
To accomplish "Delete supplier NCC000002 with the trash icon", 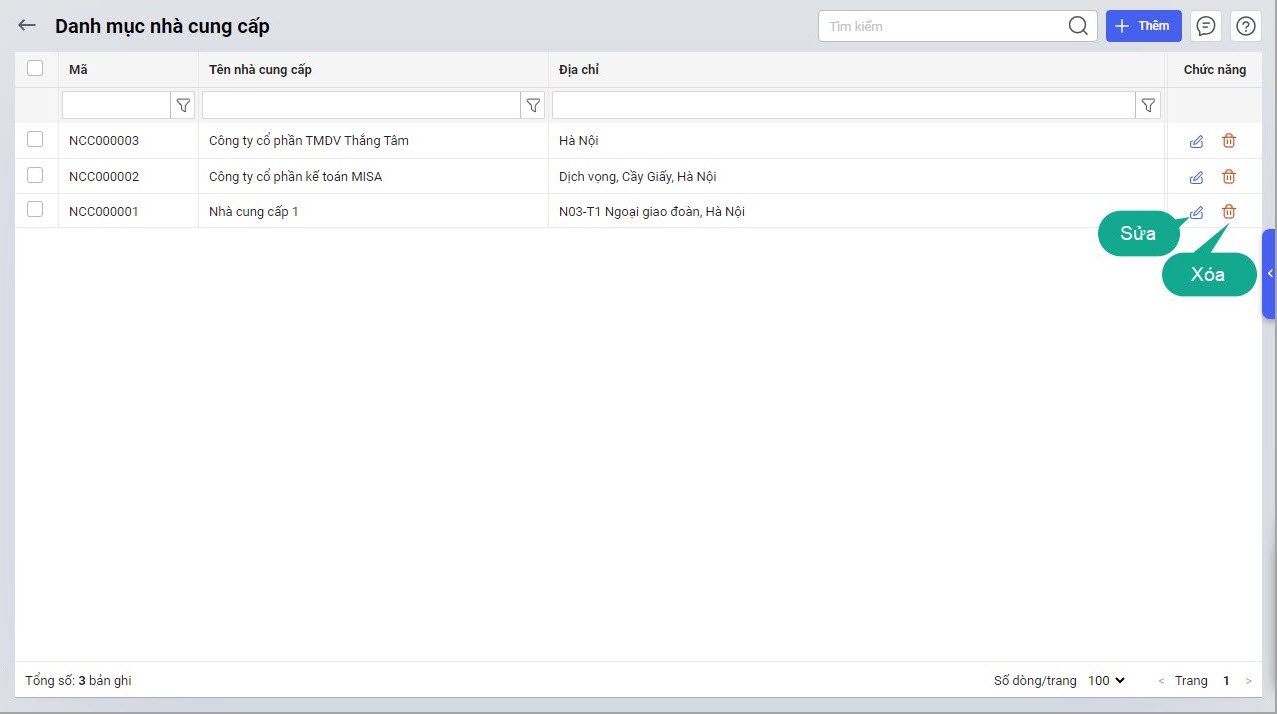I will pyautogui.click(x=1229, y=177).
